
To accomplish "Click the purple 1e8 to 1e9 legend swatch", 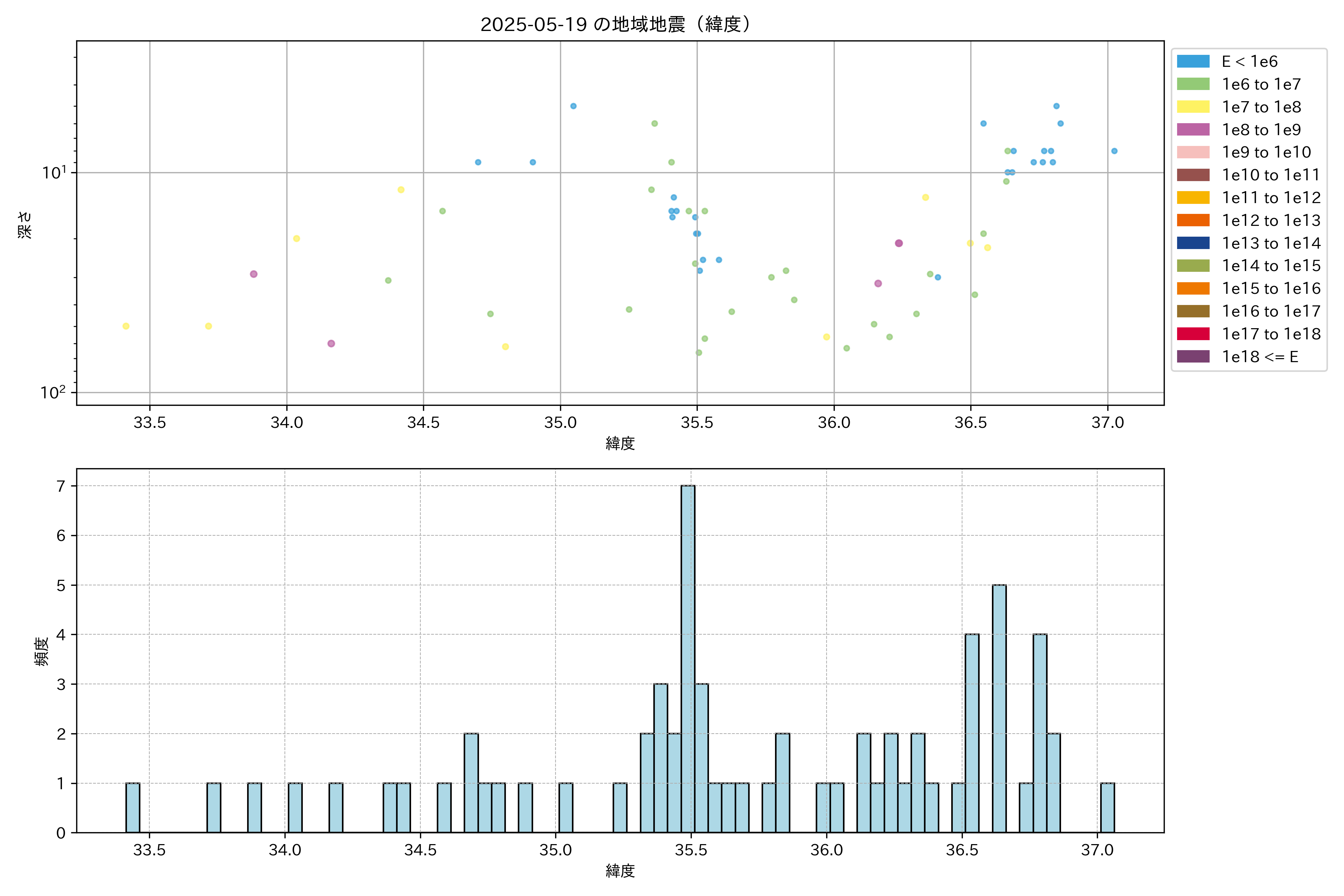I will tap(1192, 130).
